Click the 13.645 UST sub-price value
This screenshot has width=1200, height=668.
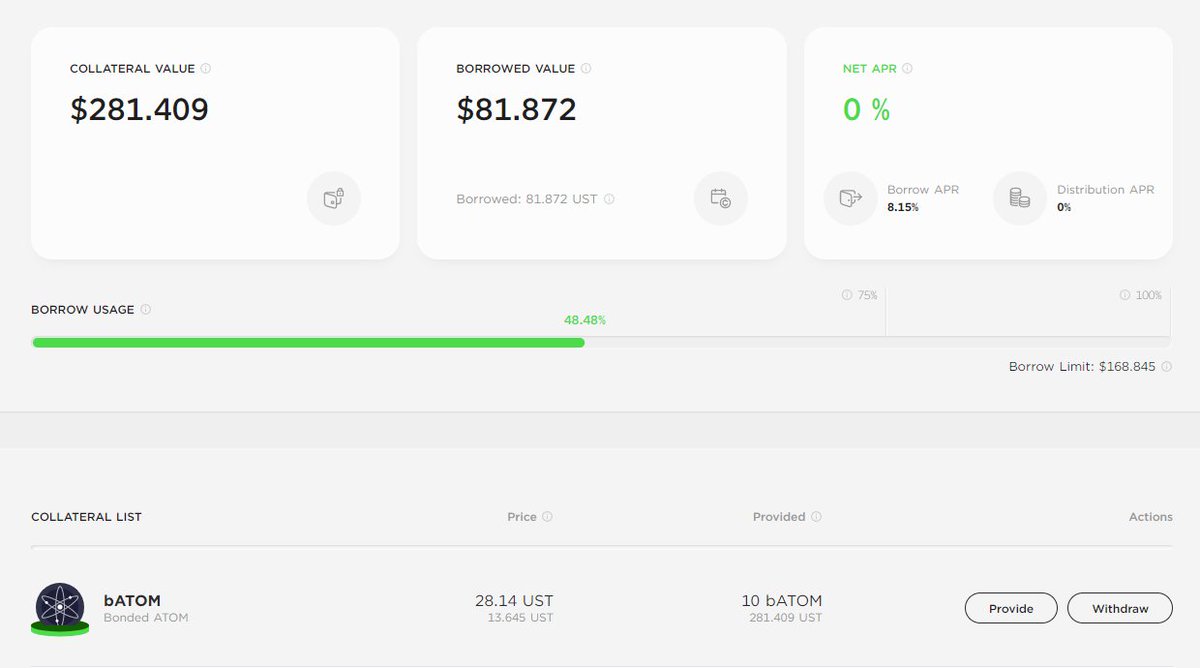tap(520, 618)
